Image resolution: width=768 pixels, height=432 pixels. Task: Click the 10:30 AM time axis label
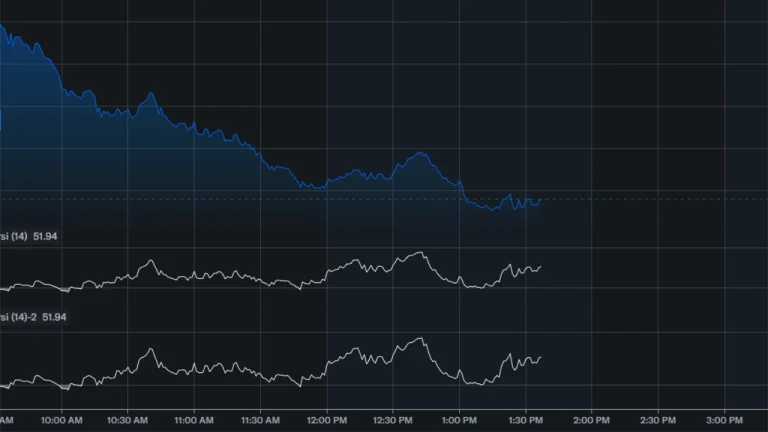pyautogui.click(x=127, y=419)
